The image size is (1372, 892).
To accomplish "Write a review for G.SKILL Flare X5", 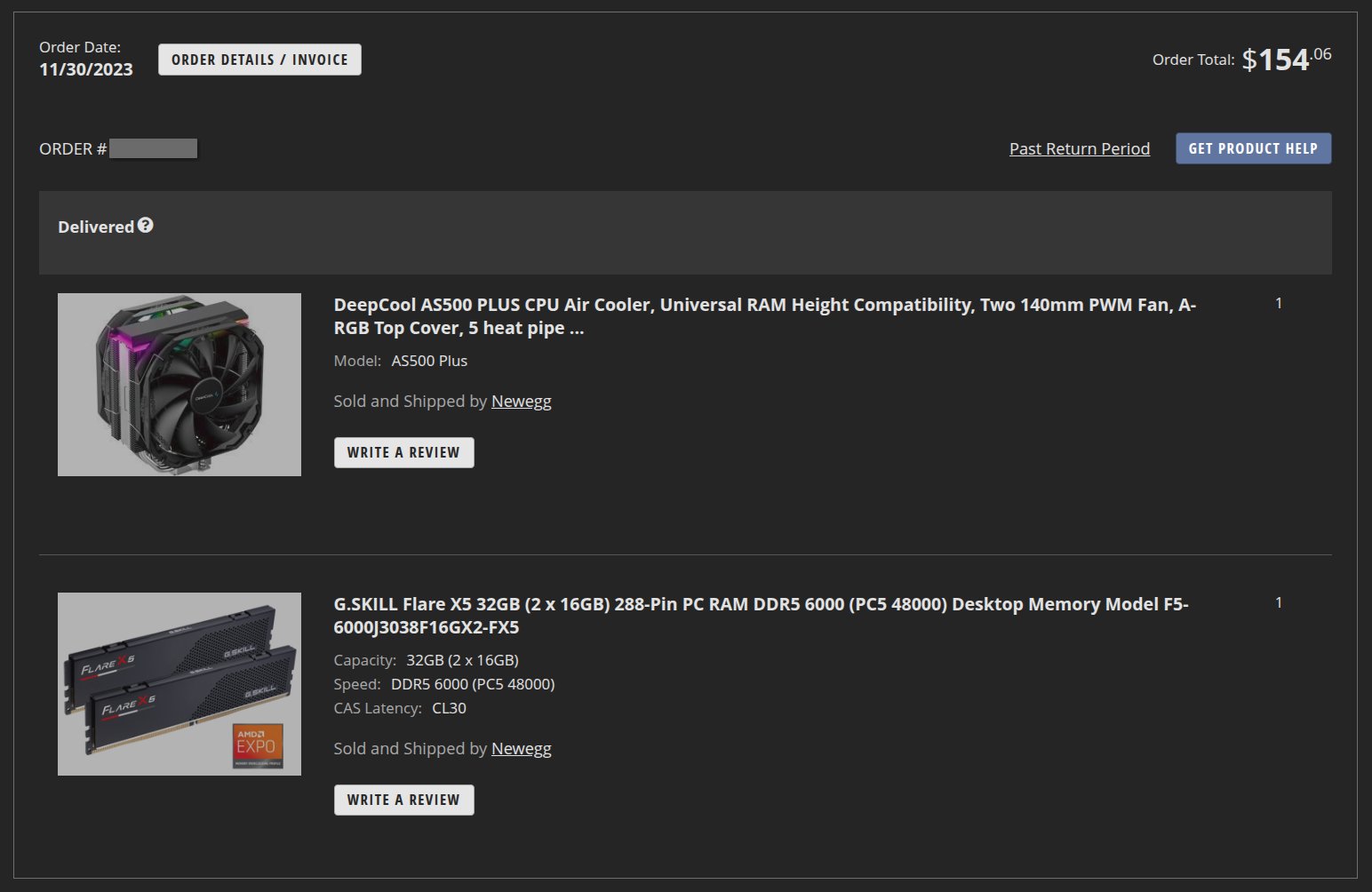I will pos(403,800).
